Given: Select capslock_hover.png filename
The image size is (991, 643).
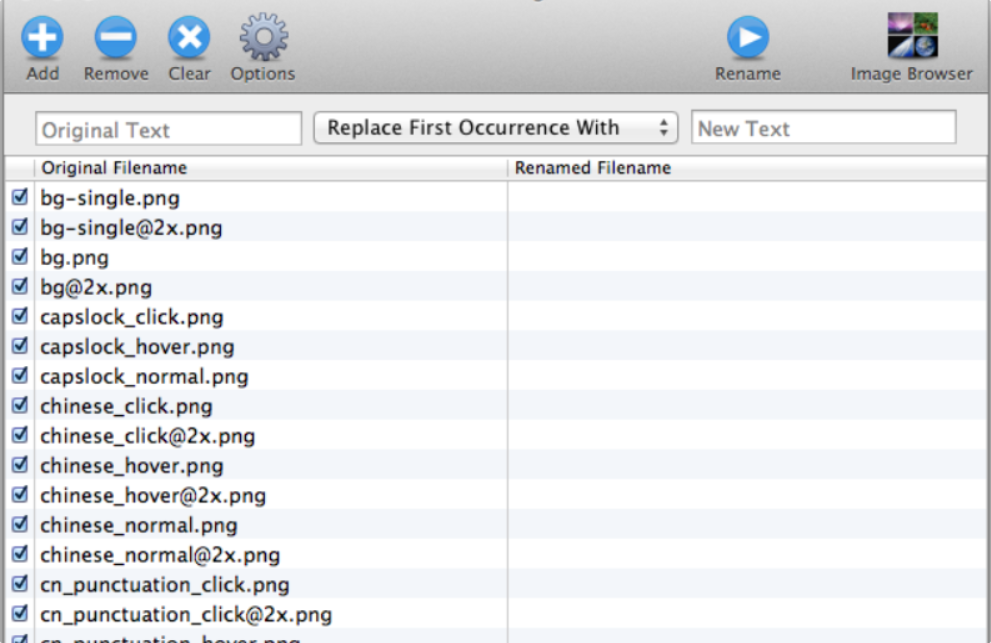Looking at the screenshot, I should pos(137,347).
